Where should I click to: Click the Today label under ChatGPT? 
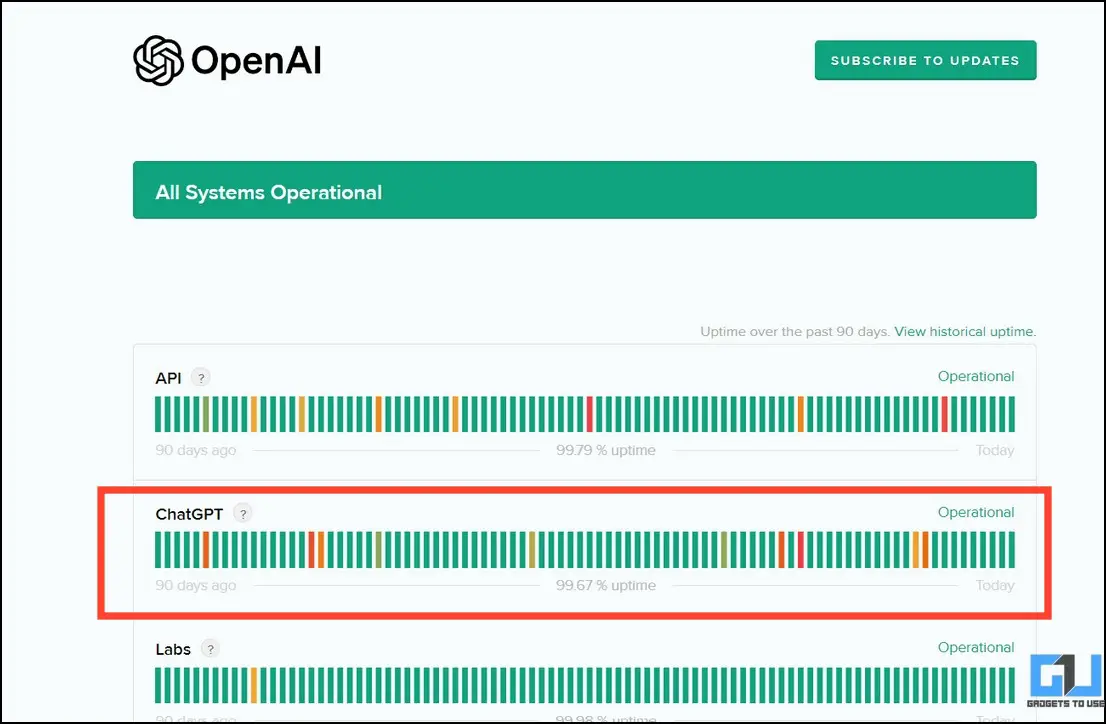995,585
